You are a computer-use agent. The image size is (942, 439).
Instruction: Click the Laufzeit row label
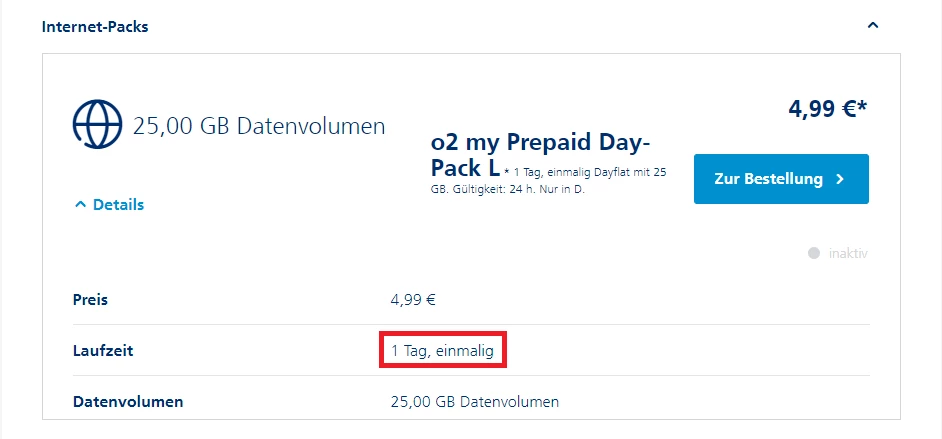pos(103,351)
